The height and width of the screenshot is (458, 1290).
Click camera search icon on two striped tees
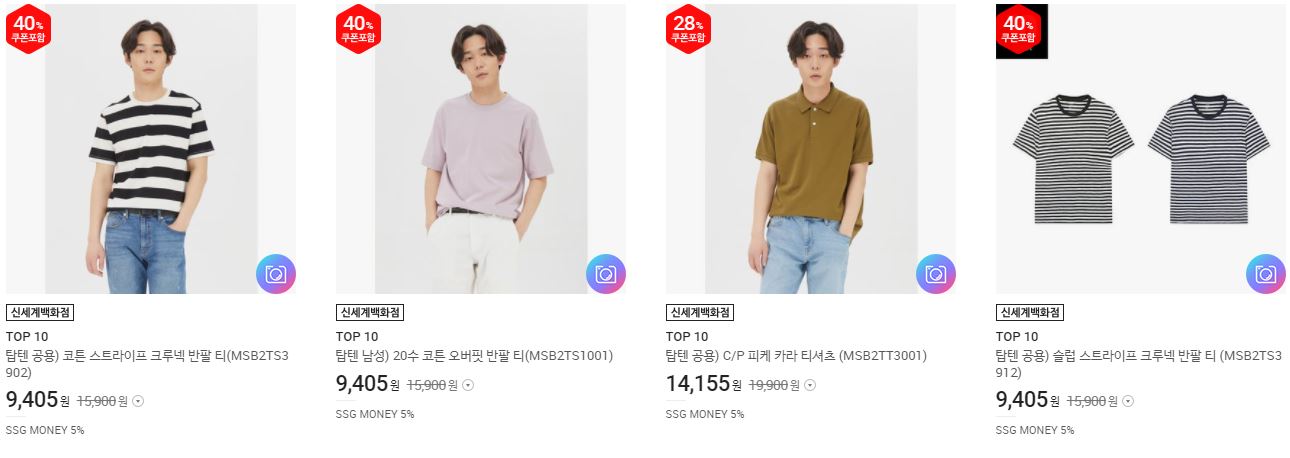click(x=1266, y=274)
